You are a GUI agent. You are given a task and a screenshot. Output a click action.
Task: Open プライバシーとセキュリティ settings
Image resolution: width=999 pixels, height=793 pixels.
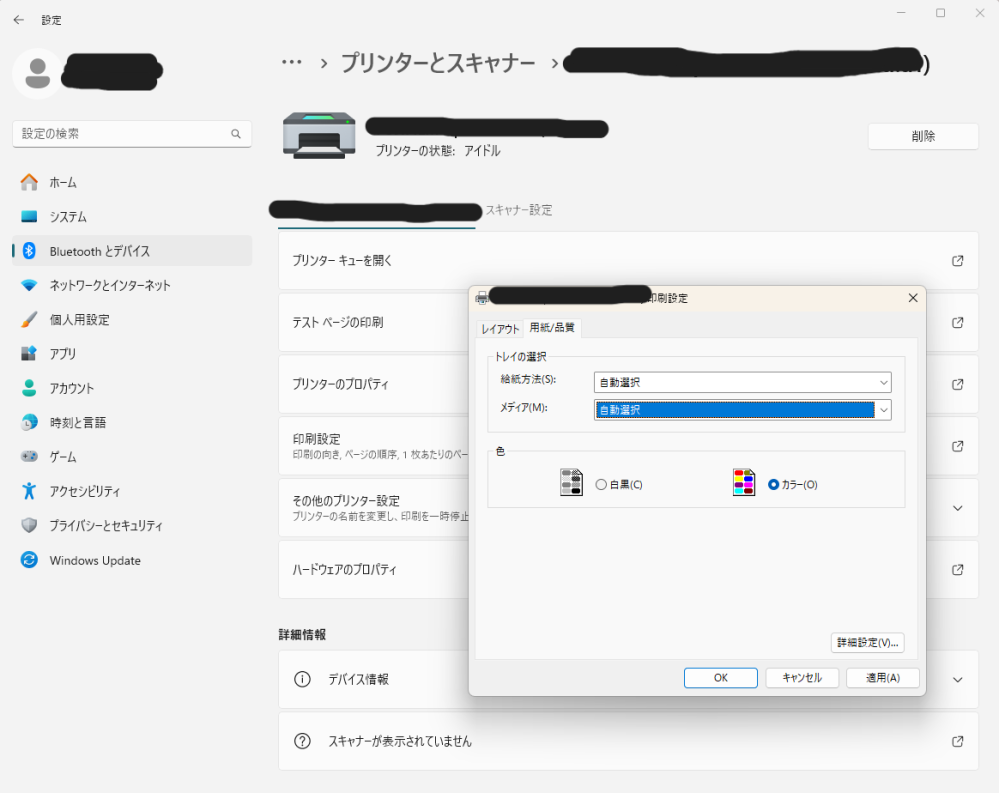click(106, 526)
